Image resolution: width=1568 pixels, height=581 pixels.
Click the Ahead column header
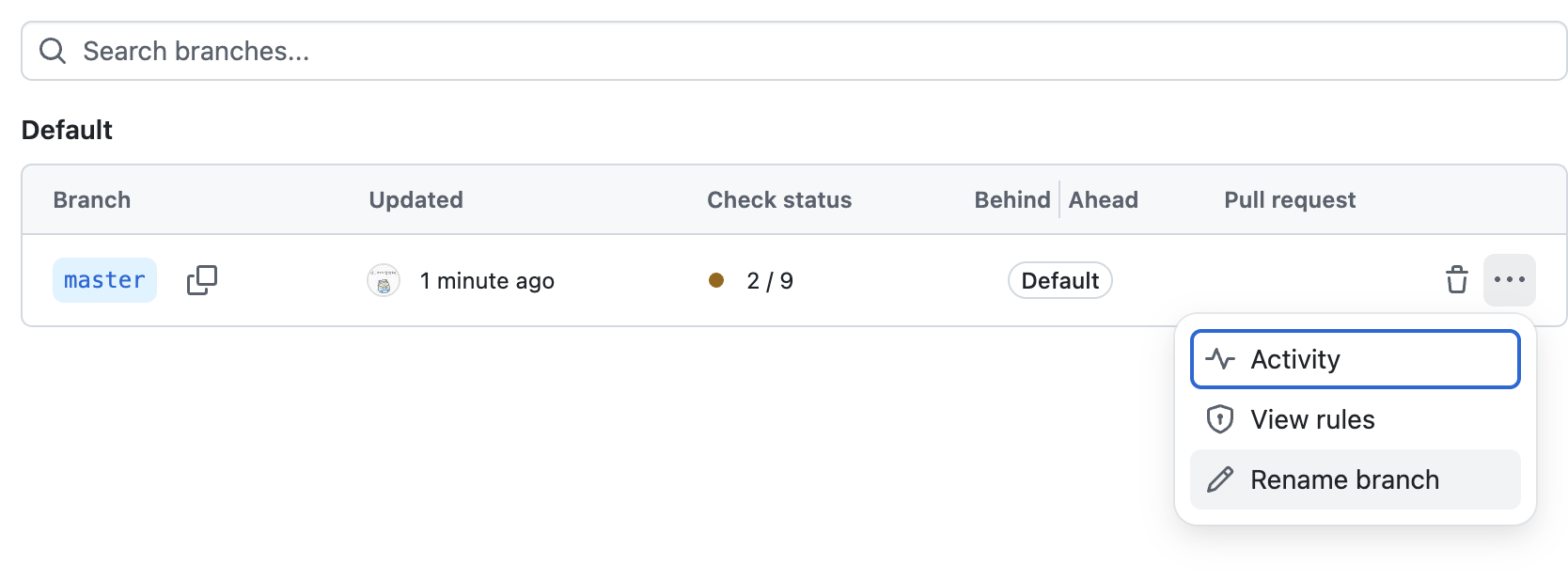tap(1104, 200)
